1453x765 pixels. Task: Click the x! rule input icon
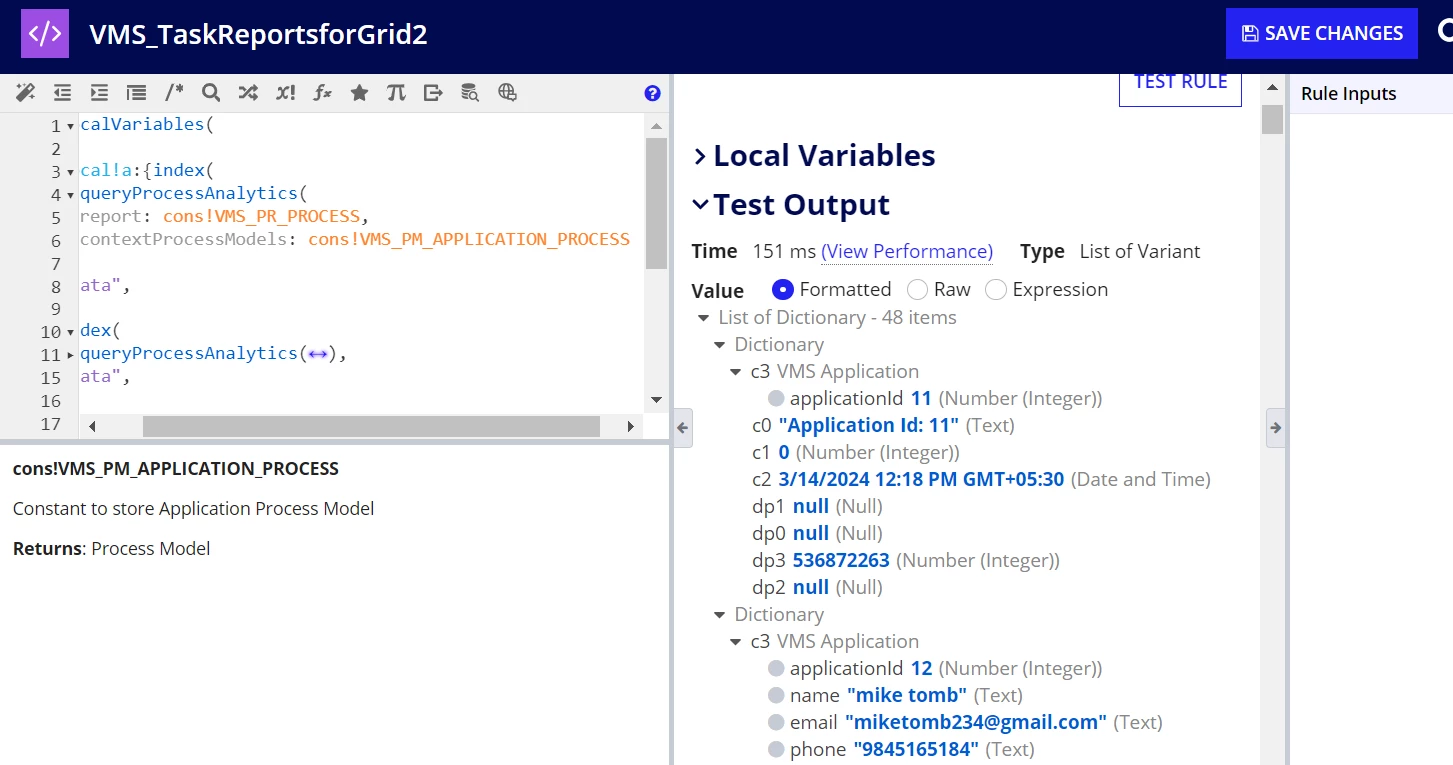pyautogui.click(x=285, y=93)
